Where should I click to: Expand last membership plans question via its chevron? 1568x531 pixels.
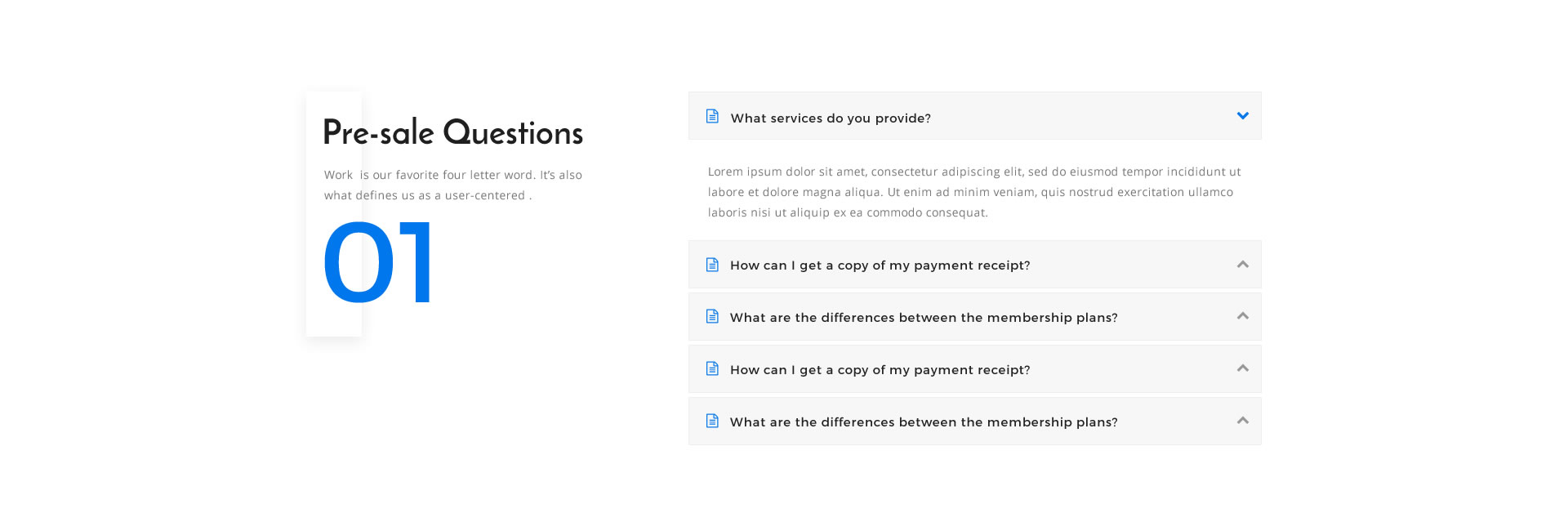coord(1243,420)
